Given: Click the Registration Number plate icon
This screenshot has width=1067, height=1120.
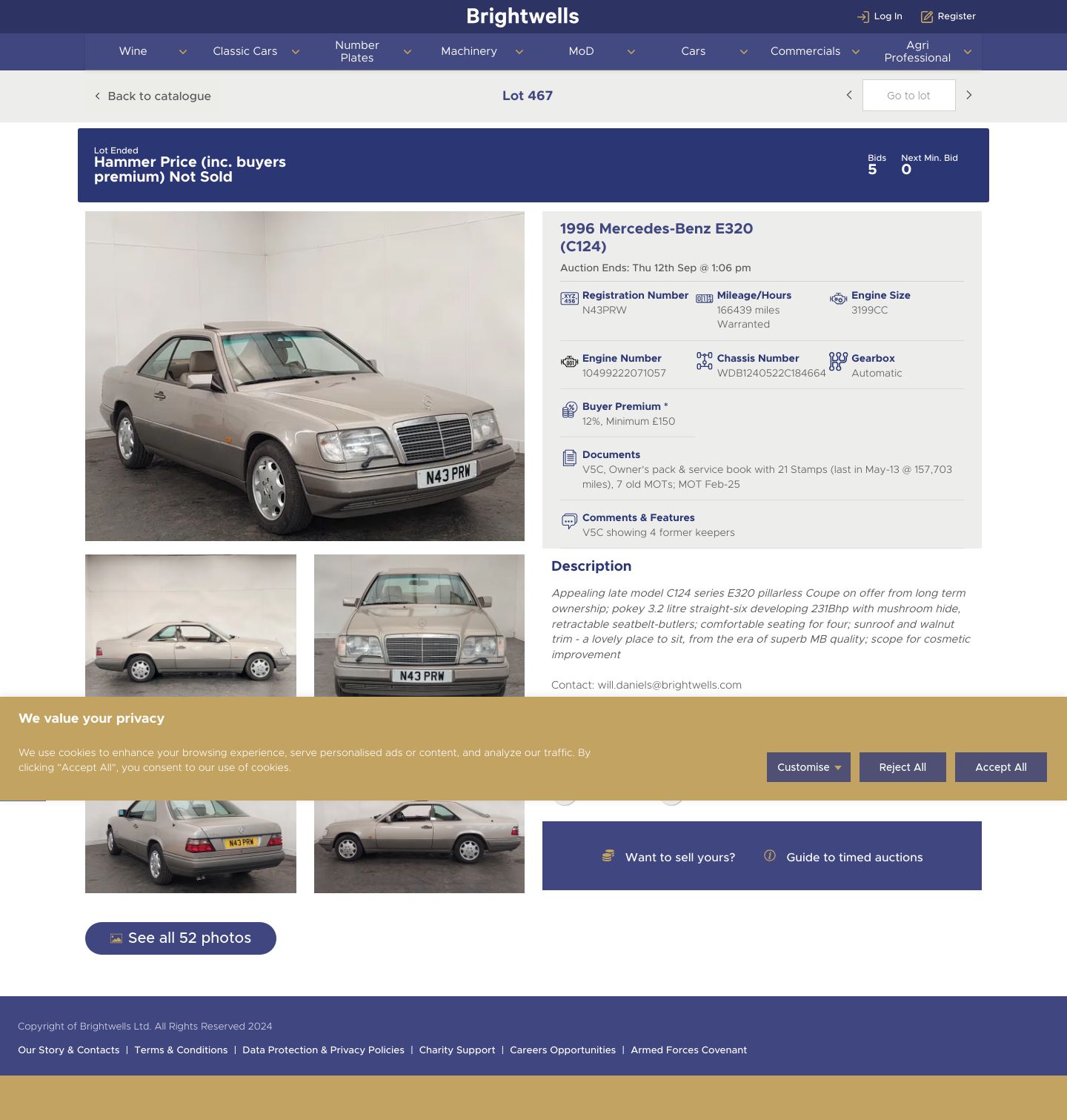Looking at the screenshot, I should [x=569, y=299].
